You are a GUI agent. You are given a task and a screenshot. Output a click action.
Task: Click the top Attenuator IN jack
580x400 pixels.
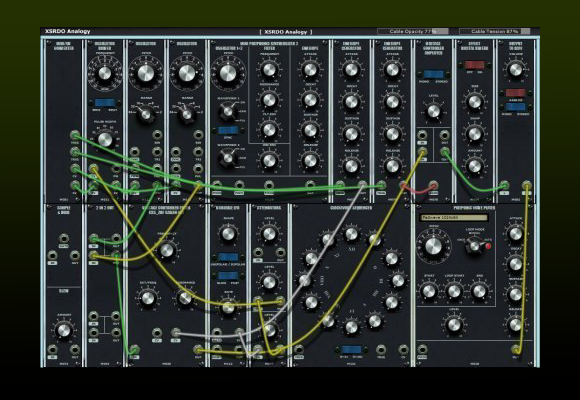click(258, 252)
